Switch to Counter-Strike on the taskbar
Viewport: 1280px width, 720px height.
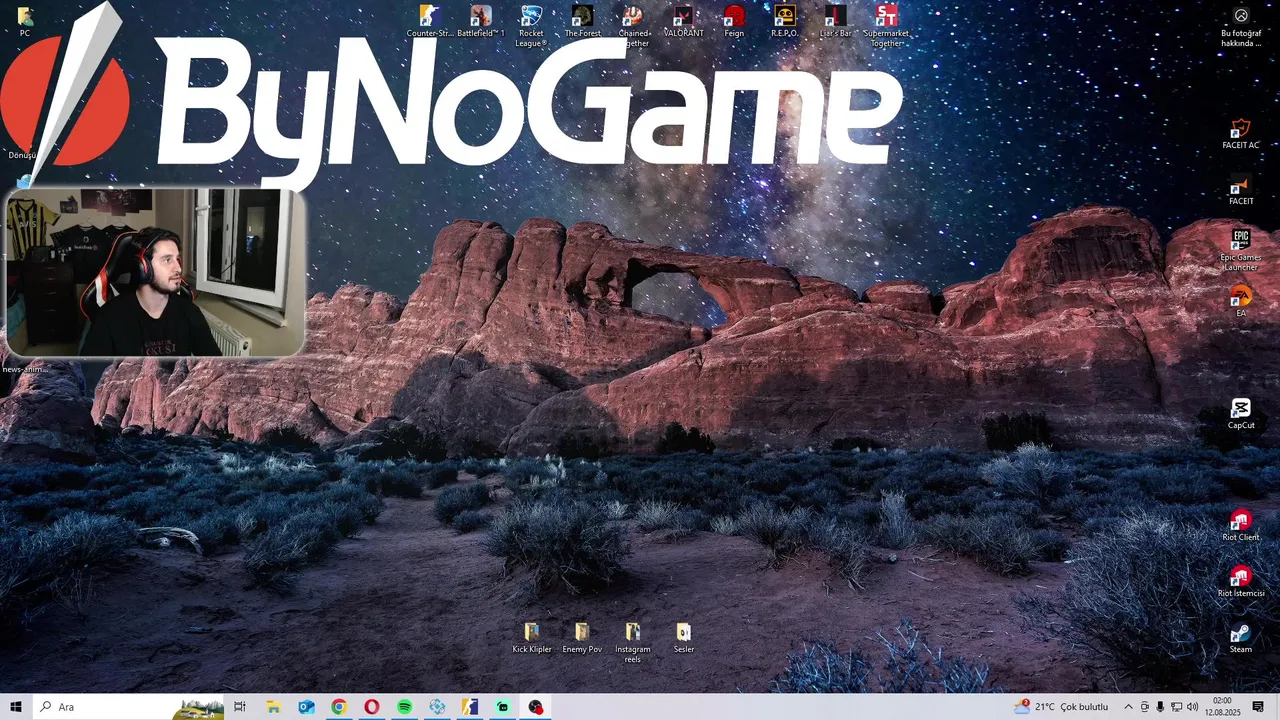[x=470, y=707]
